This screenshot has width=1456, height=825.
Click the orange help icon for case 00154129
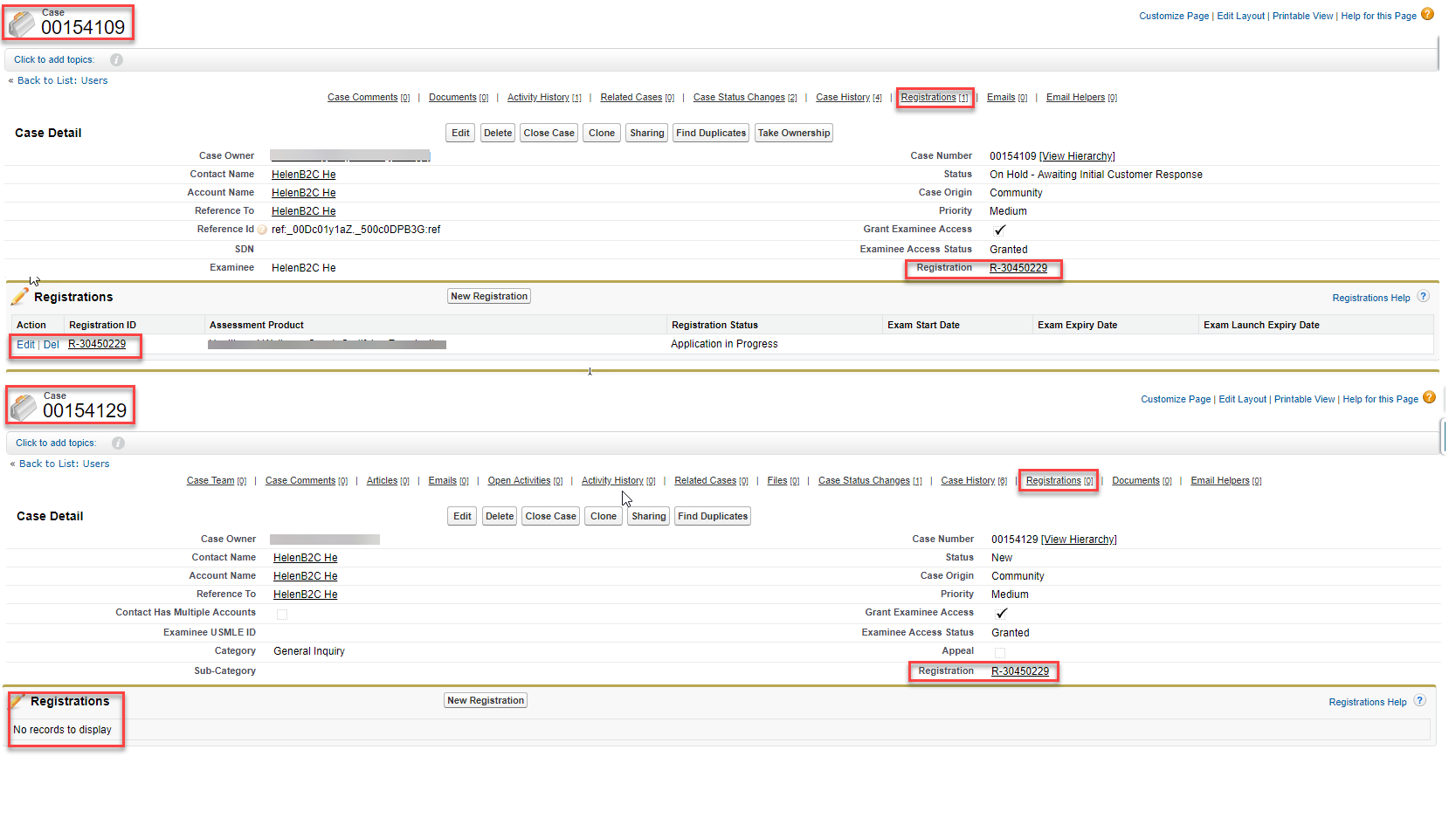click(1430, 397)
